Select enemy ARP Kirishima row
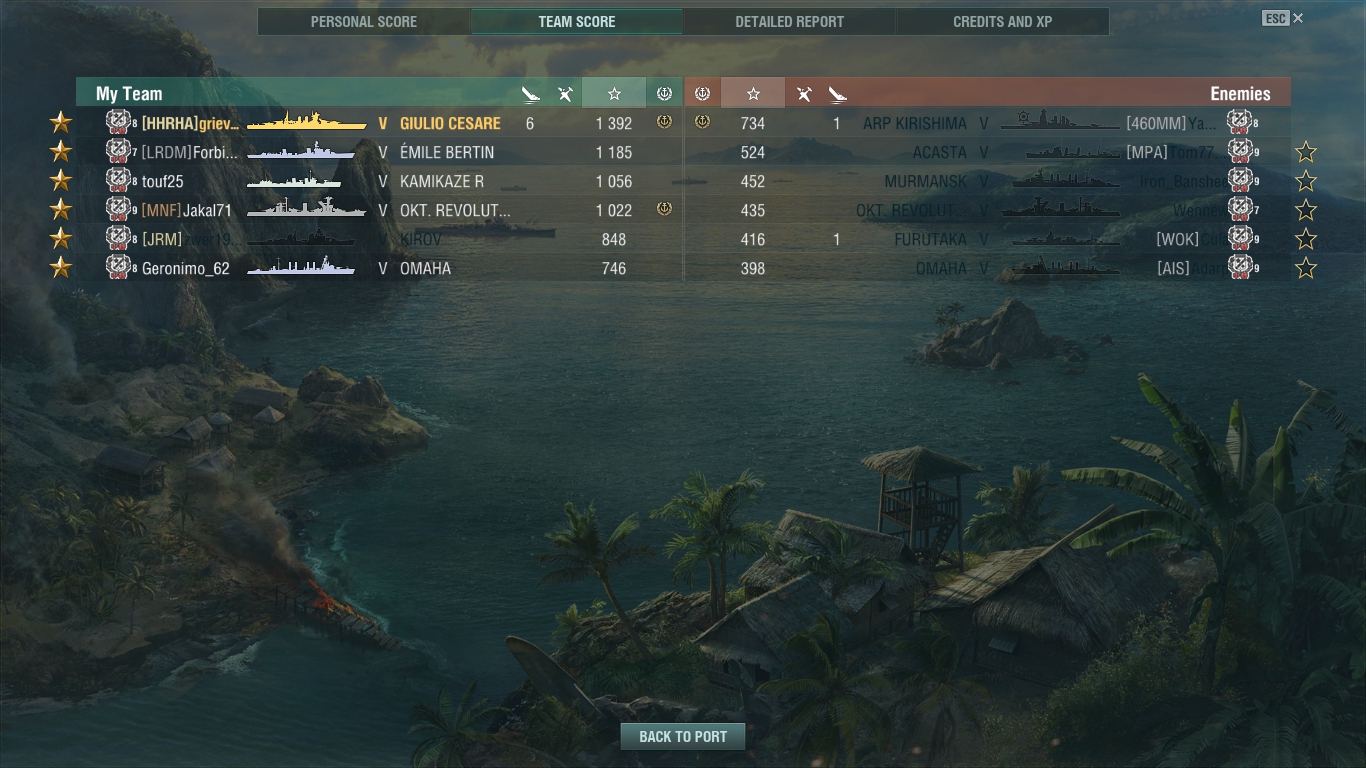 click(987, 123)
